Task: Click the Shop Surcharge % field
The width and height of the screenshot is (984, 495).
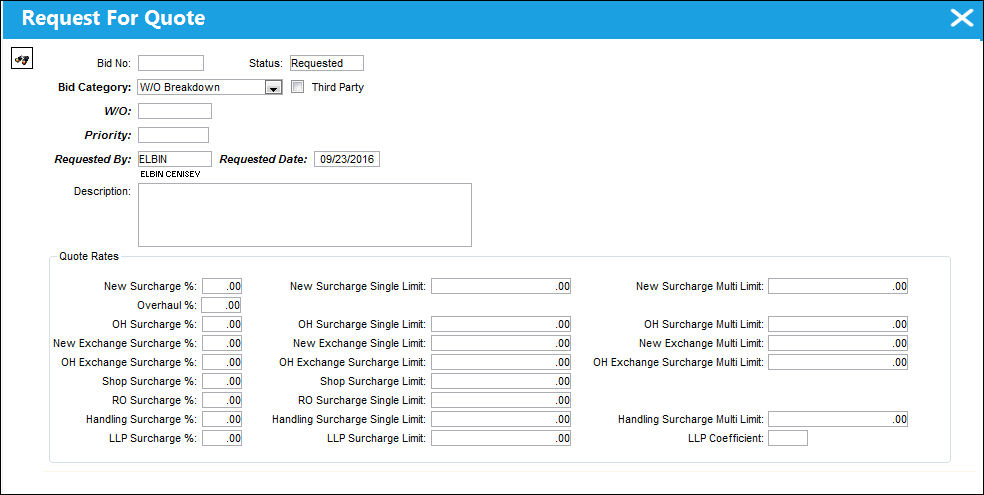Action: click(x=222, y=381)
